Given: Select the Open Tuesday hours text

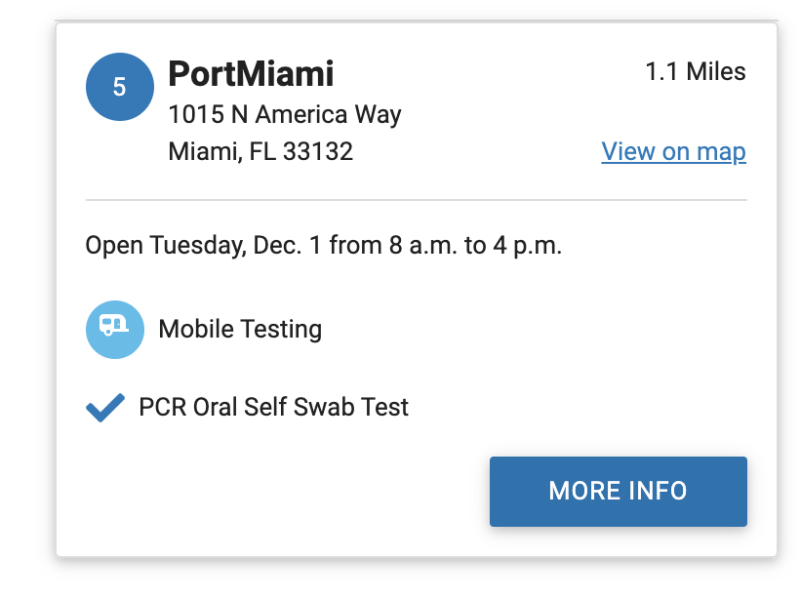Looking at the screenshot, I should coord(323,245).
